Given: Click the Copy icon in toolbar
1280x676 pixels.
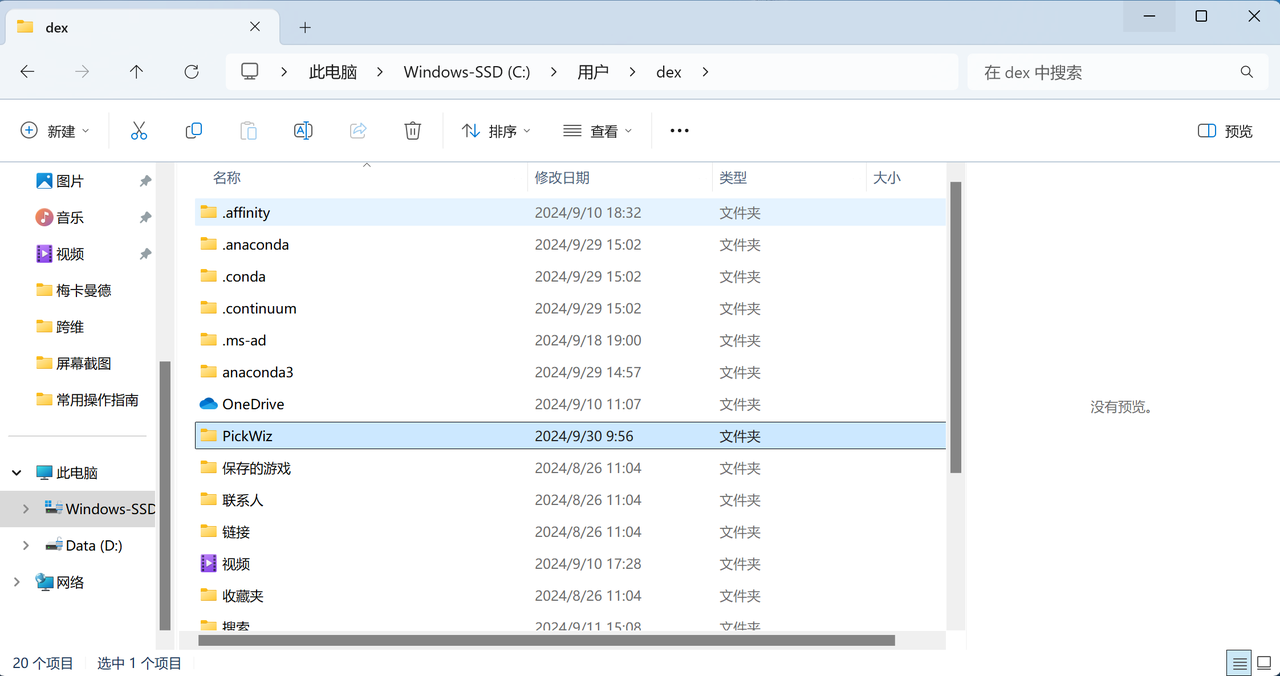Looking at the screenshot, I should tap(194, 131).
